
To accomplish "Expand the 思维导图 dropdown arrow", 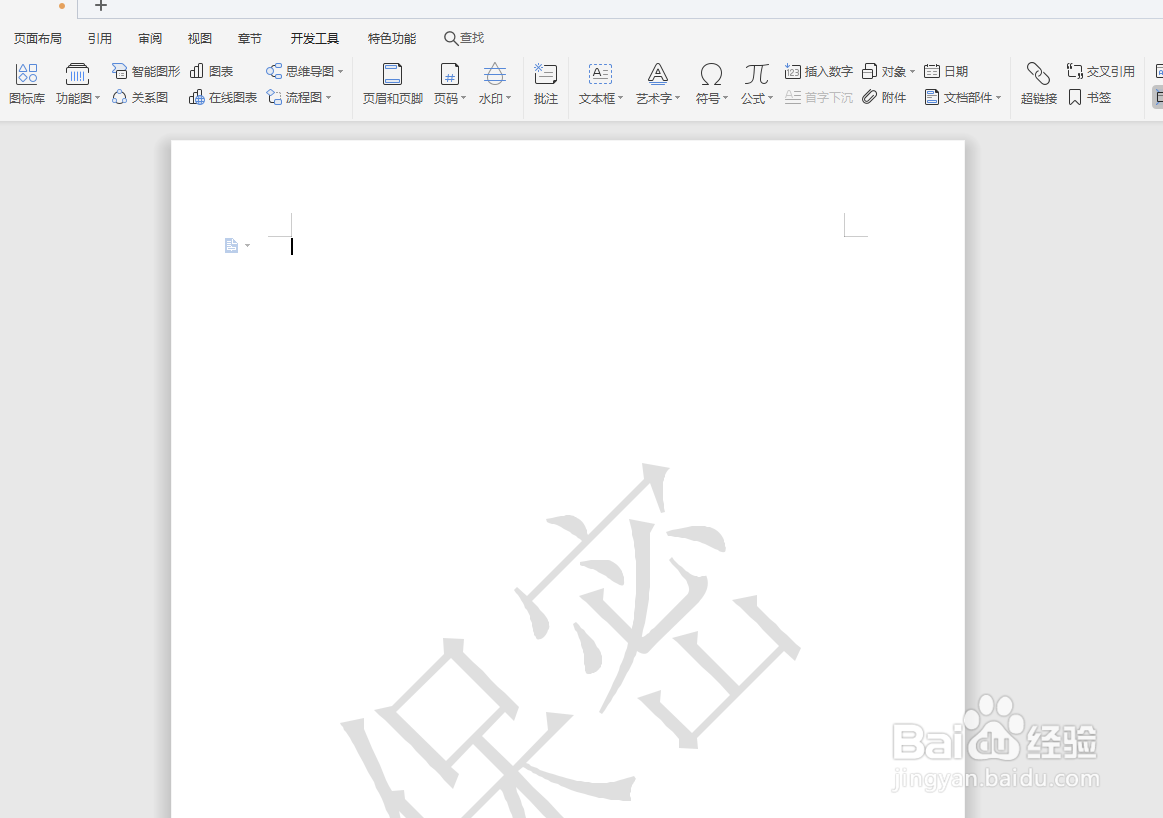I will (340, 71).
